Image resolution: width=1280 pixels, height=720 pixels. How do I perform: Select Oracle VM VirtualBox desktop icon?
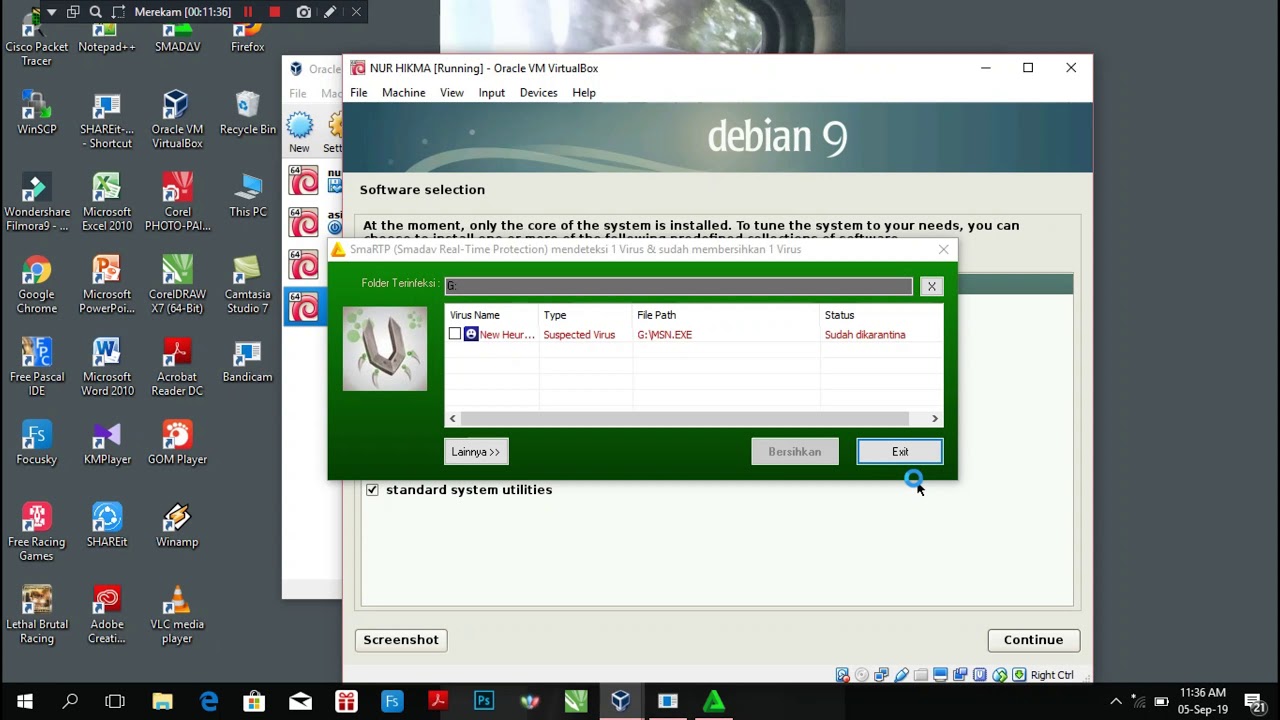pyautogui.click(x=177, y=120)
